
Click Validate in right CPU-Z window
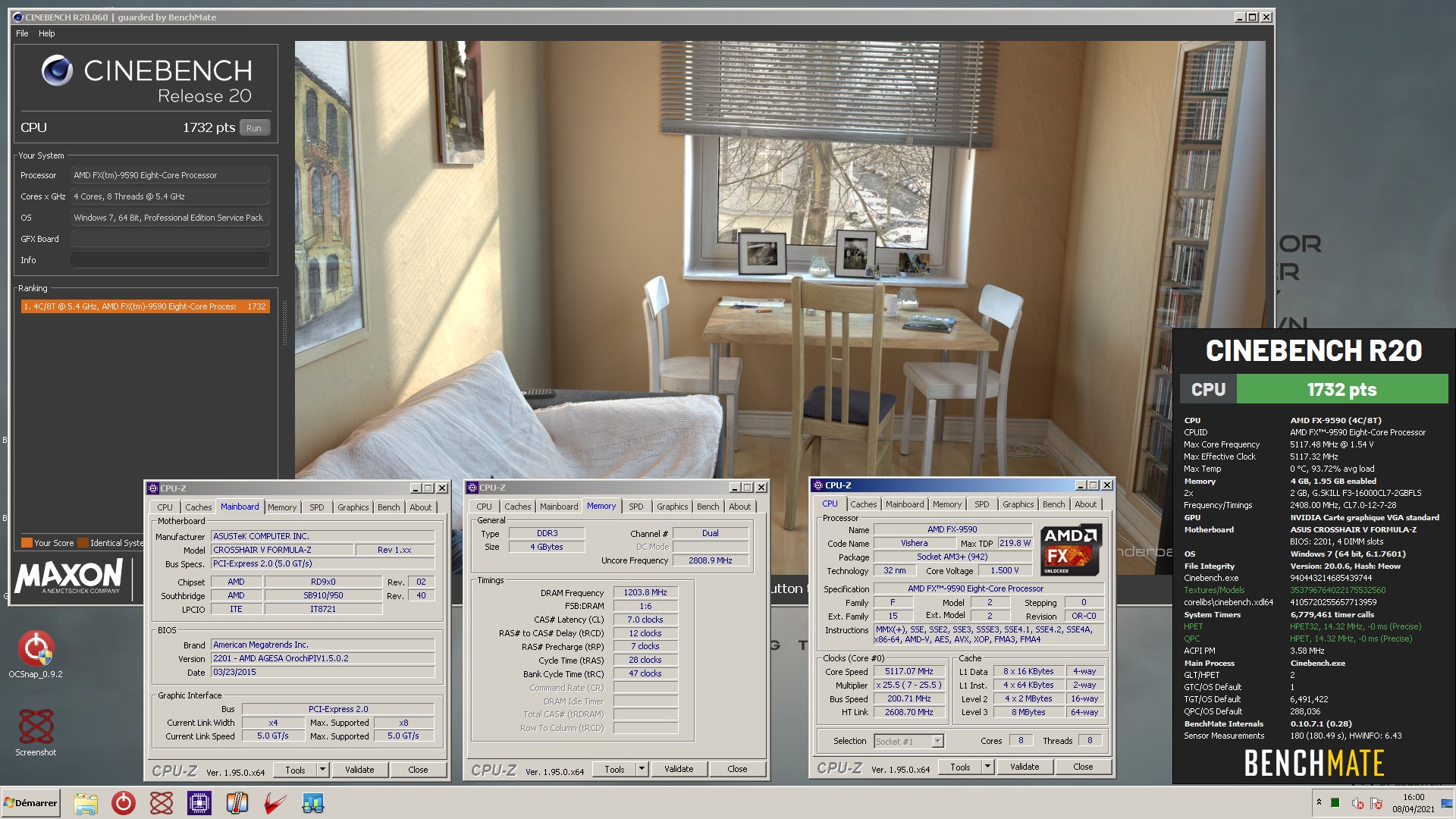pos(1025,767)
